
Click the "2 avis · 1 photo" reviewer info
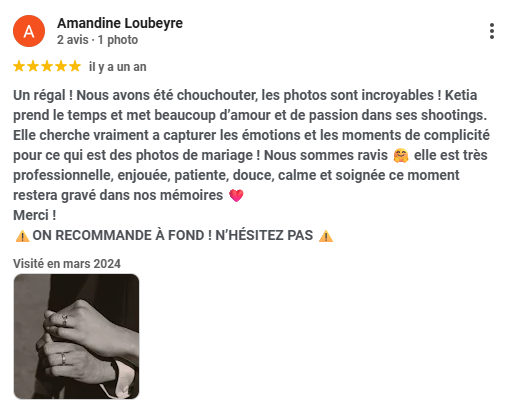[x=97, y=40]
